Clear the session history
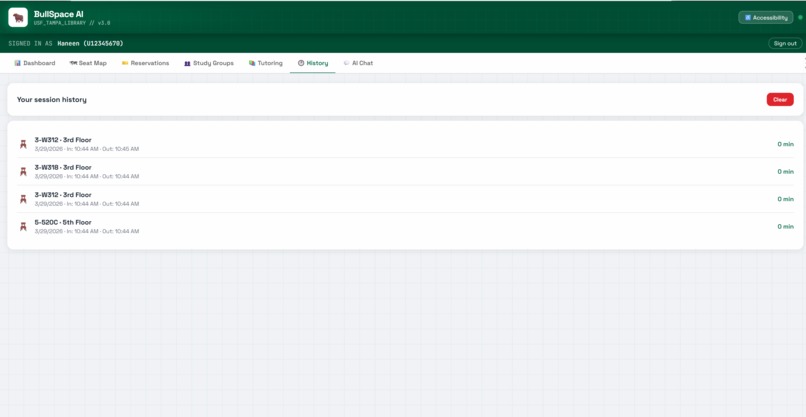 780,100
